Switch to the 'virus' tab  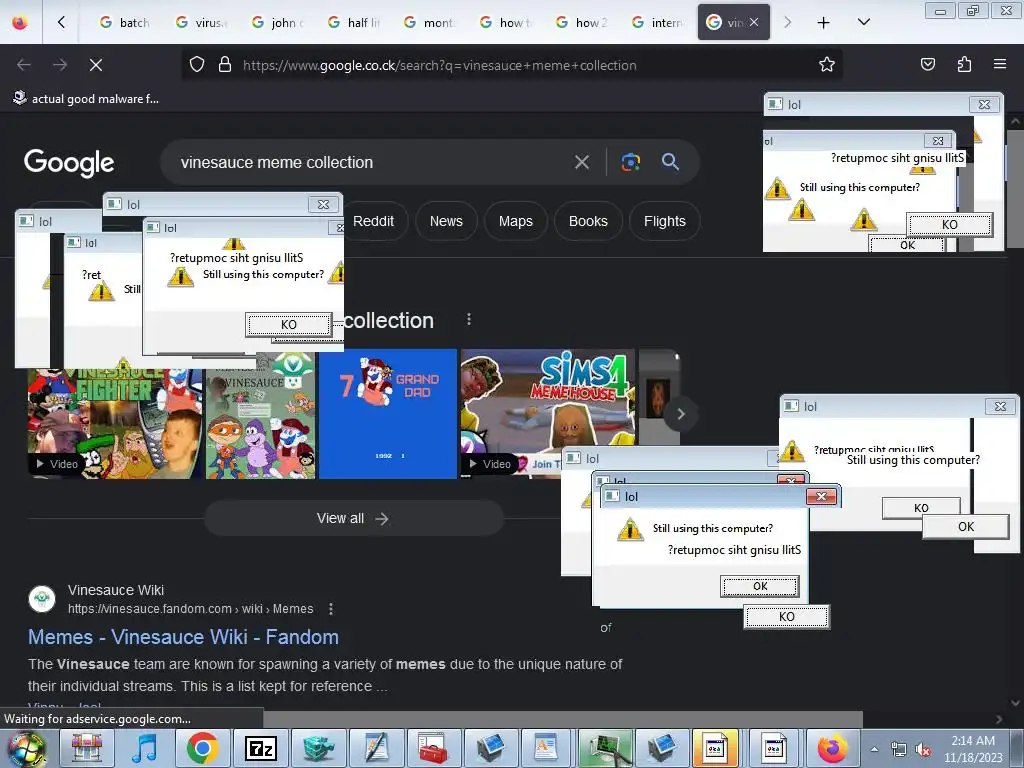[x=200, y=23]
